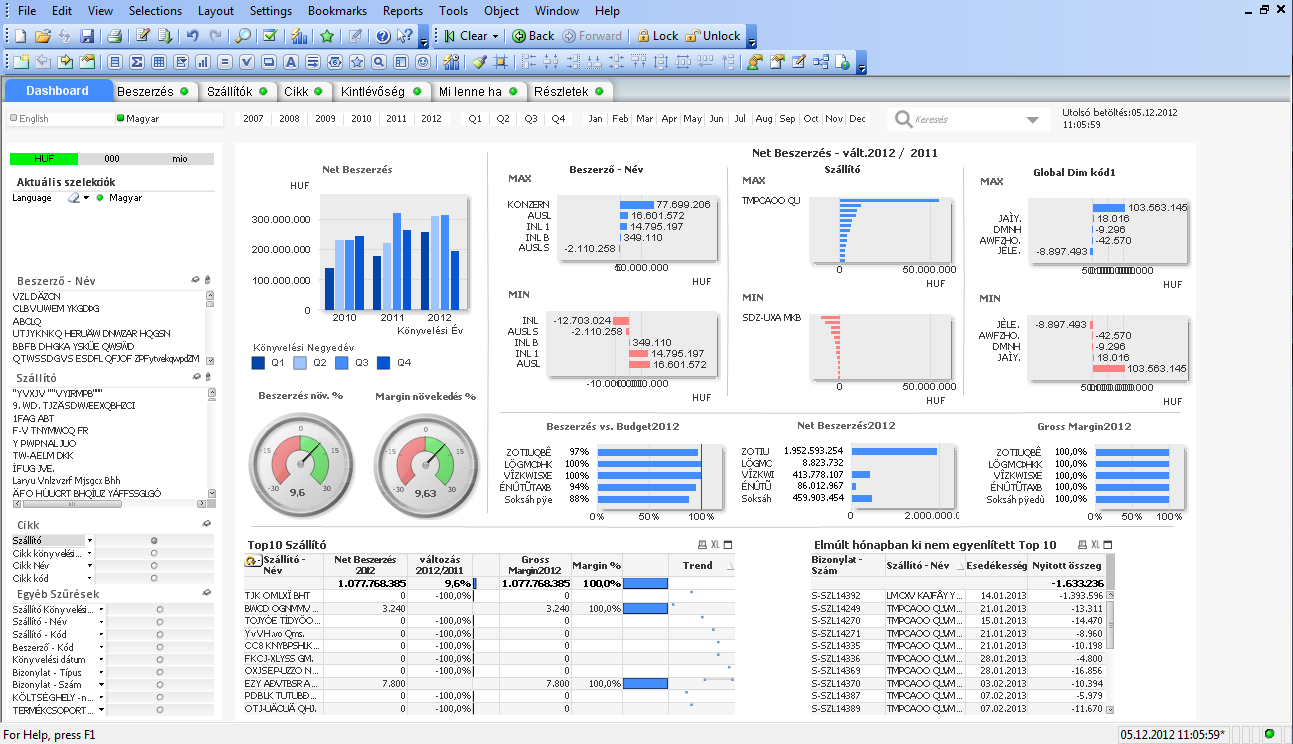Expand the Cikk kód multi-box dropdown

point(89,579)
